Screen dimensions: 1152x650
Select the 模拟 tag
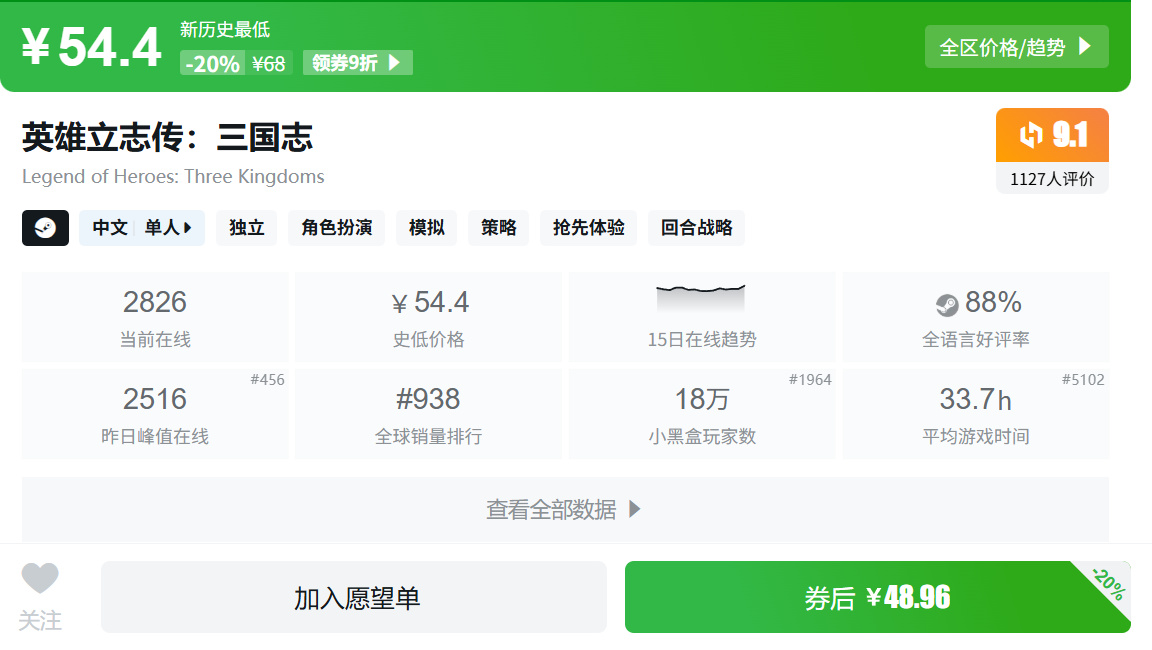pyautogui.click(x=427, y=228)
